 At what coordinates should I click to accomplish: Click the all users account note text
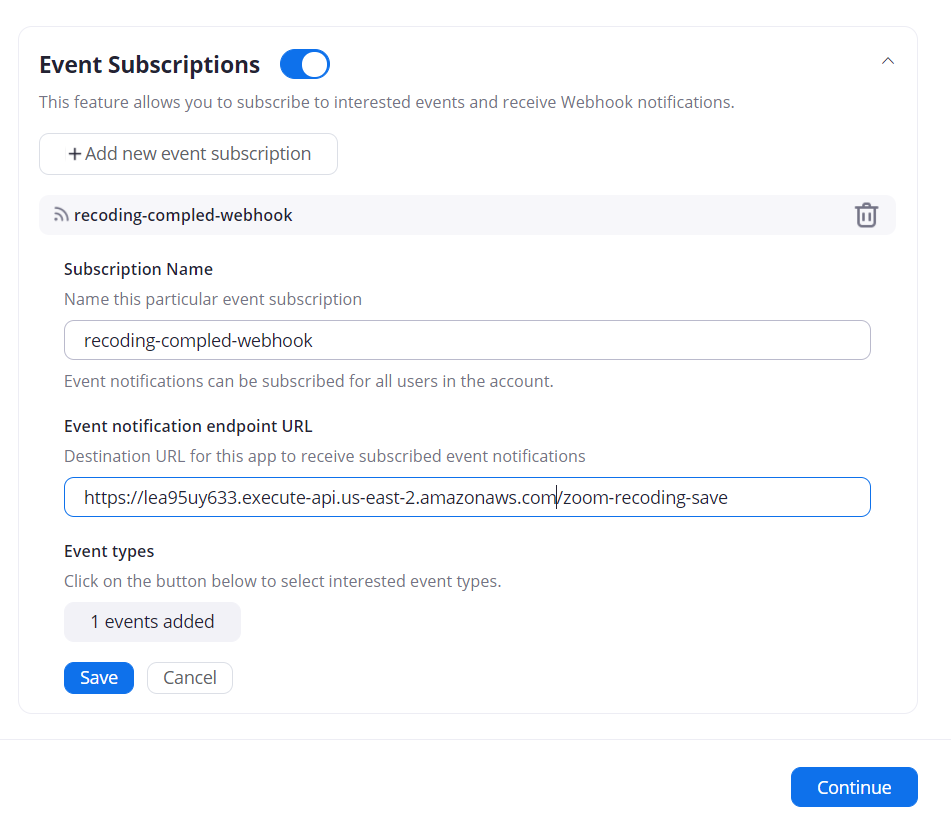(308, 381)
